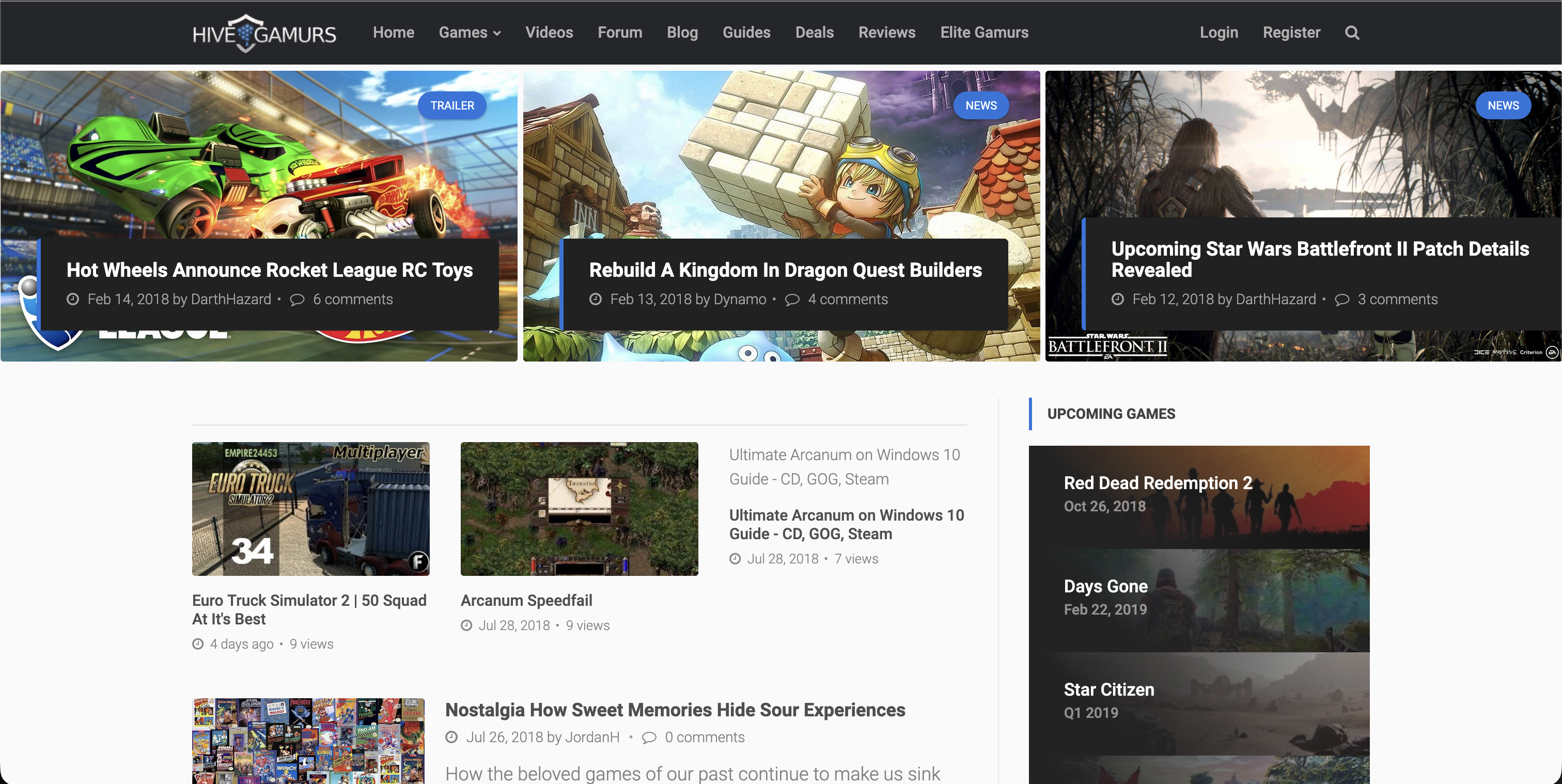Click NEWS badge on Dragon Quest Builders
1562x784 pixels.
980,105
